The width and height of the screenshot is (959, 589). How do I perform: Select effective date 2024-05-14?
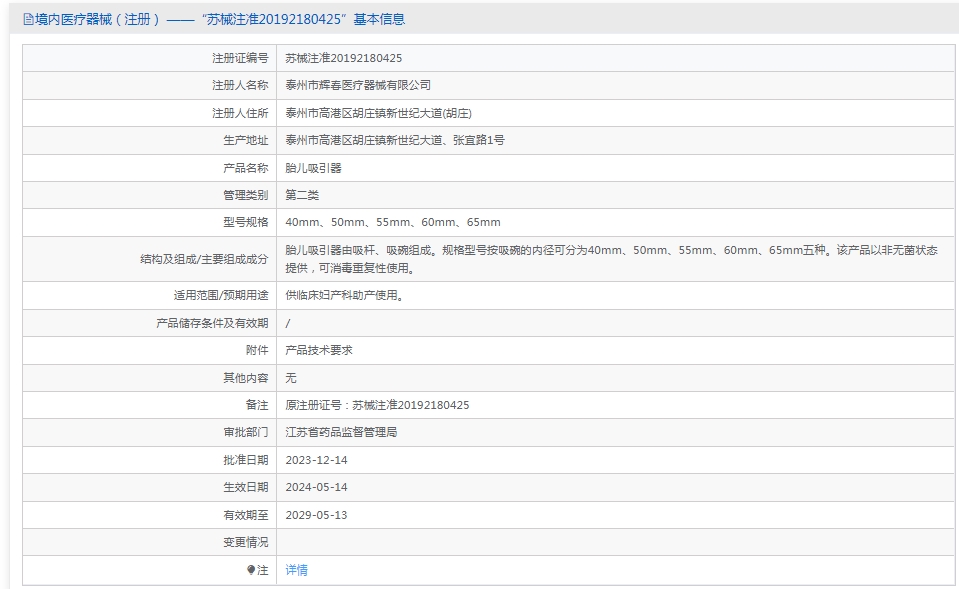[316, 487]
